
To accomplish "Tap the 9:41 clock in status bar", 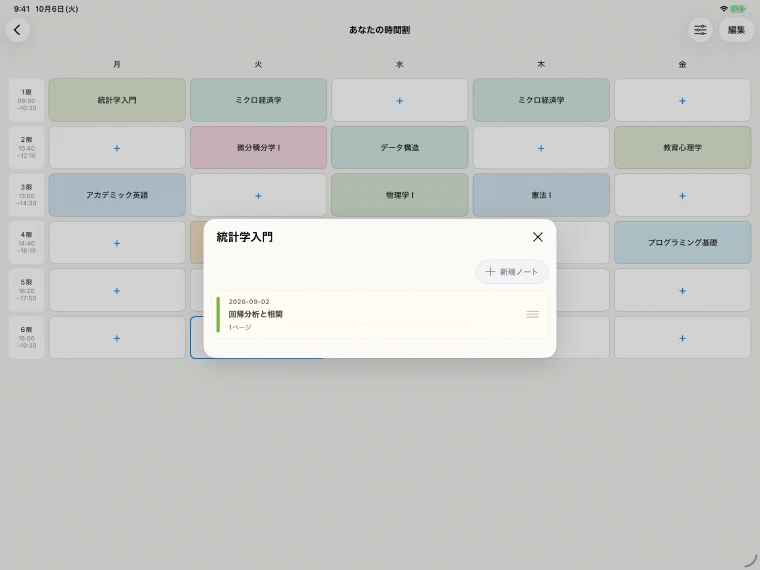I will [22, 9].
